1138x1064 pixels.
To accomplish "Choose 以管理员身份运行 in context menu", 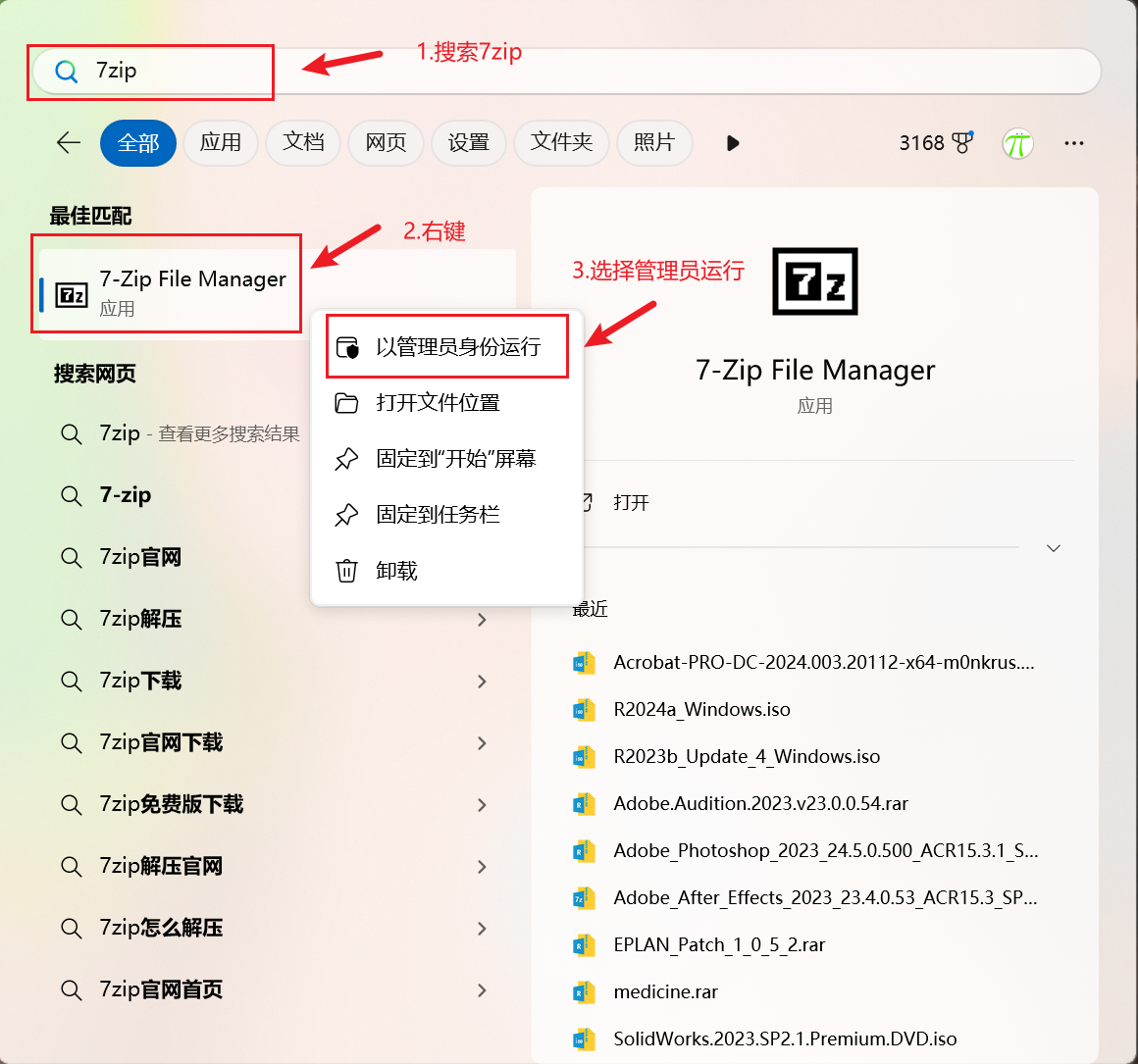I will pyautogui.click(x=447, y=347).
